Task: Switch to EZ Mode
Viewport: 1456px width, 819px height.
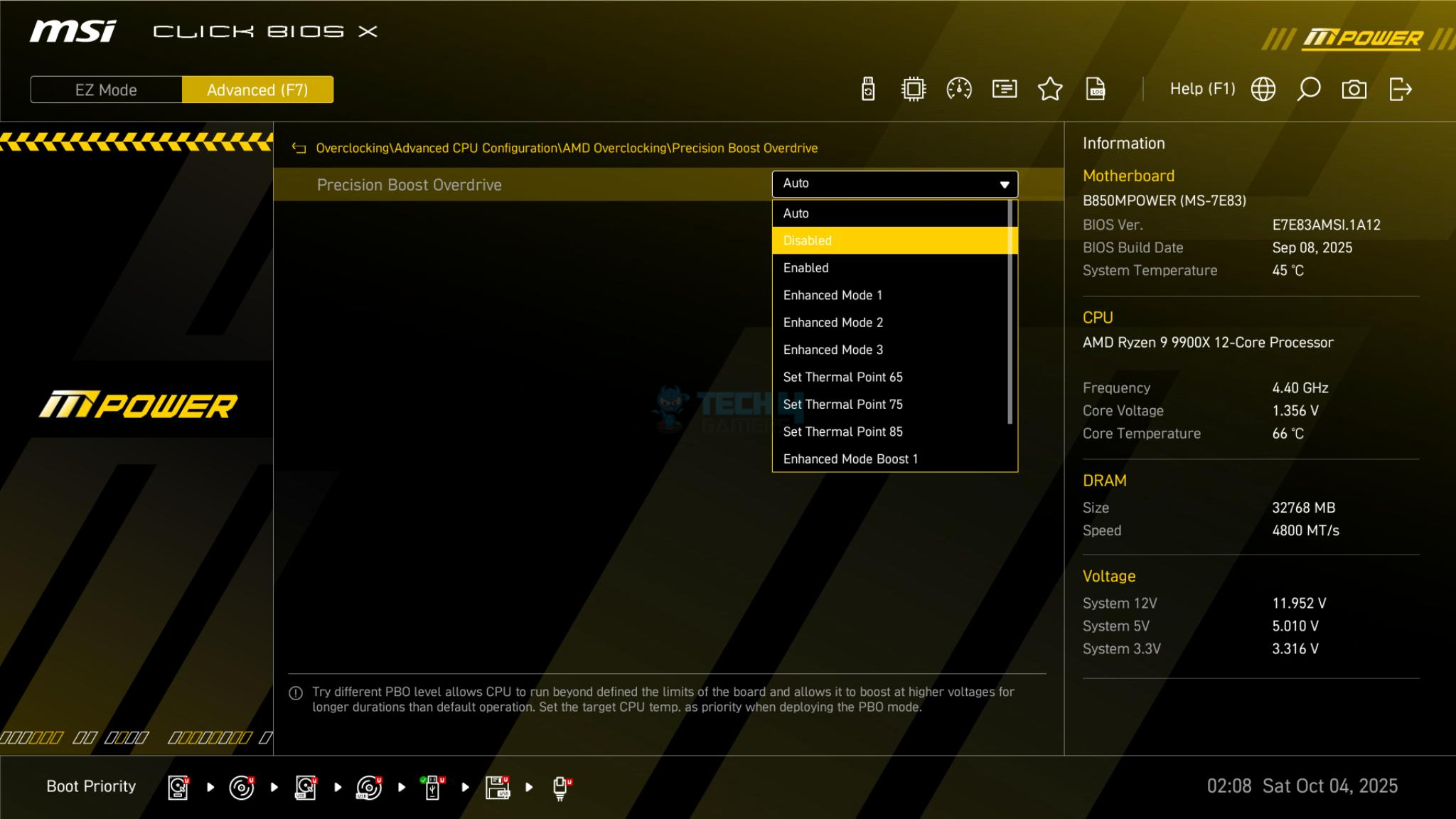Action: pos(106,90)
